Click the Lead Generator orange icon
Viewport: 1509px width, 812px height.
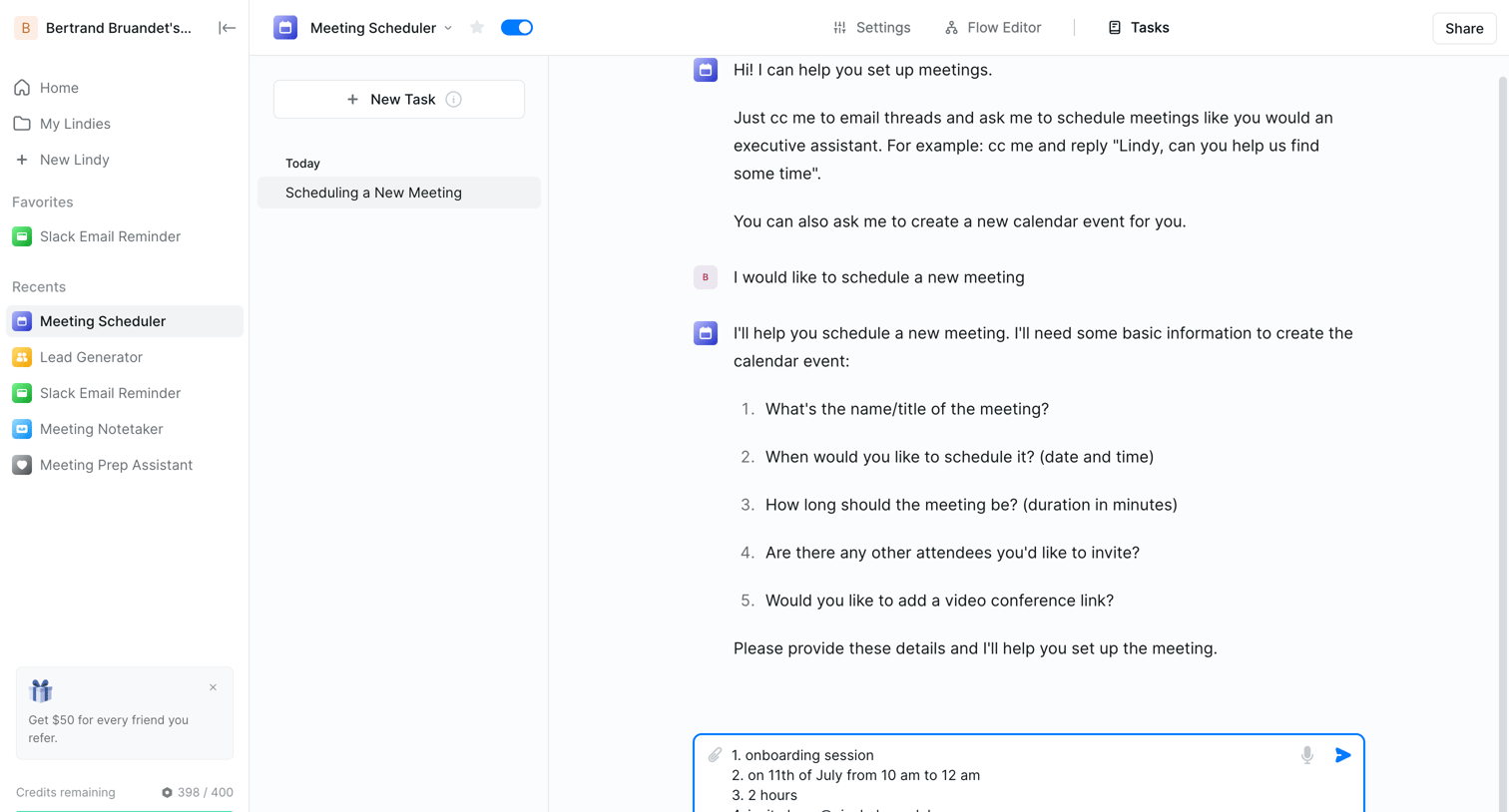(22, 357)
